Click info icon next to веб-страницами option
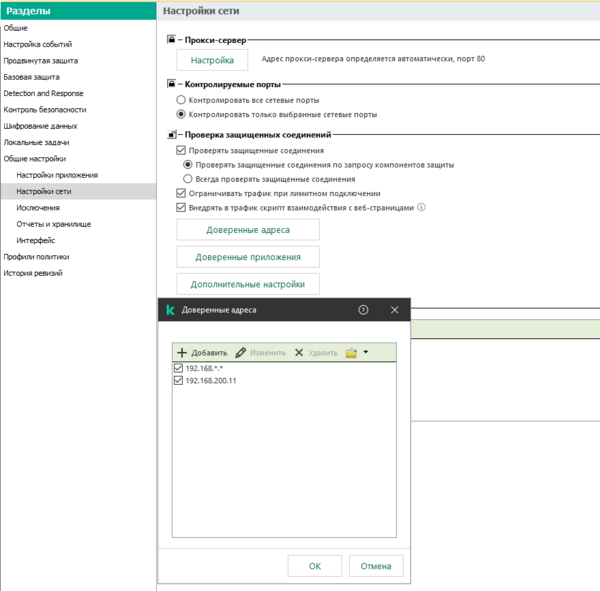The width and height of the screenshot is (600, 591). (x=421, y=208)
